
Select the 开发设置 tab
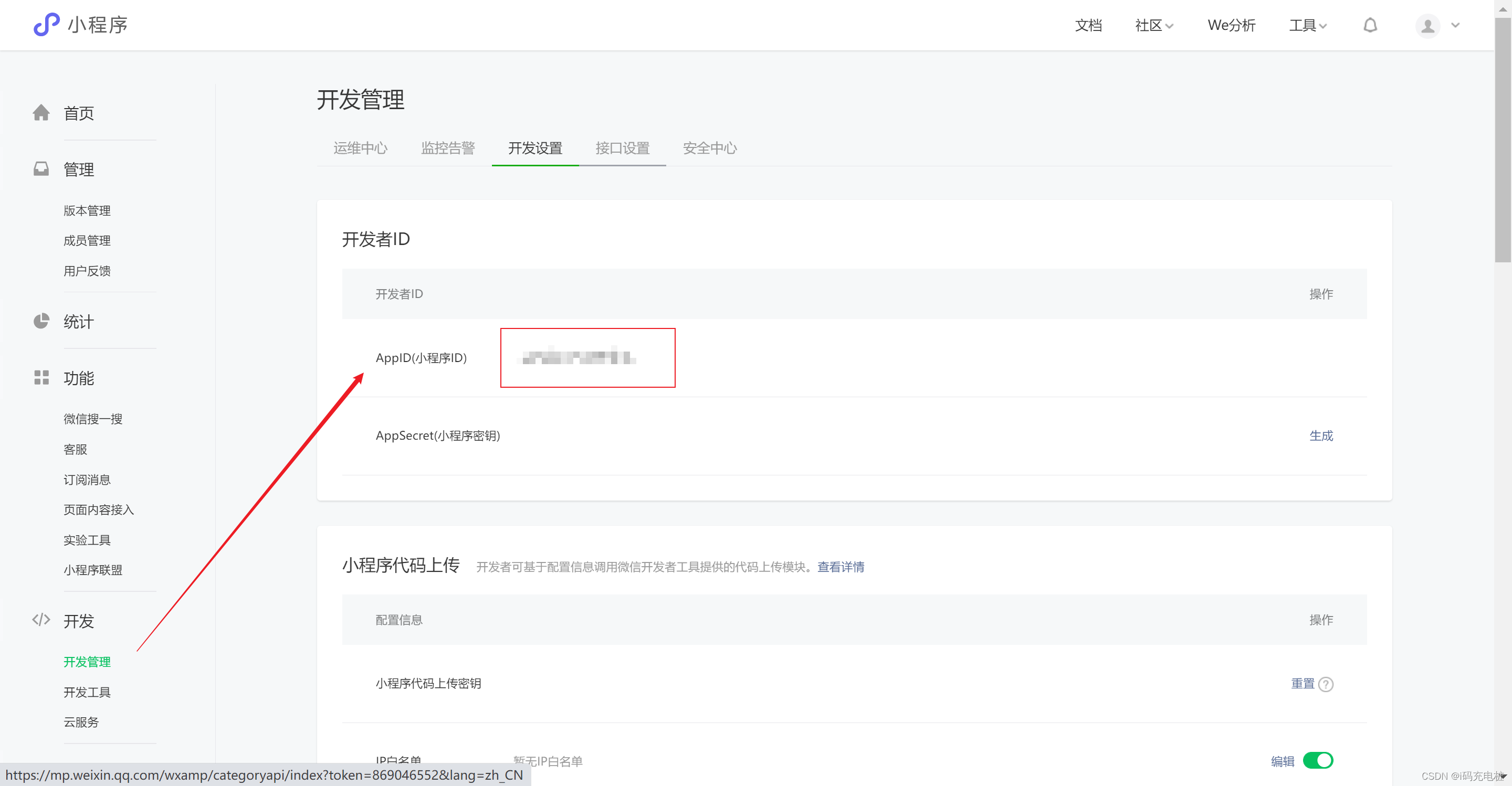(x=535, y=148)
